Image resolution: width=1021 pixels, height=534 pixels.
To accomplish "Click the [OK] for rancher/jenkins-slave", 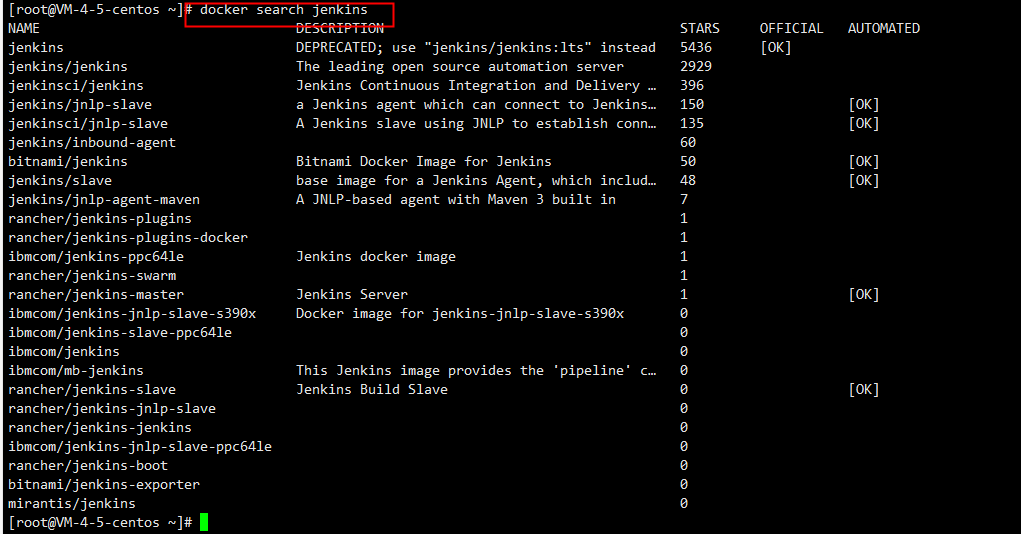I will (x=863, y=389).
